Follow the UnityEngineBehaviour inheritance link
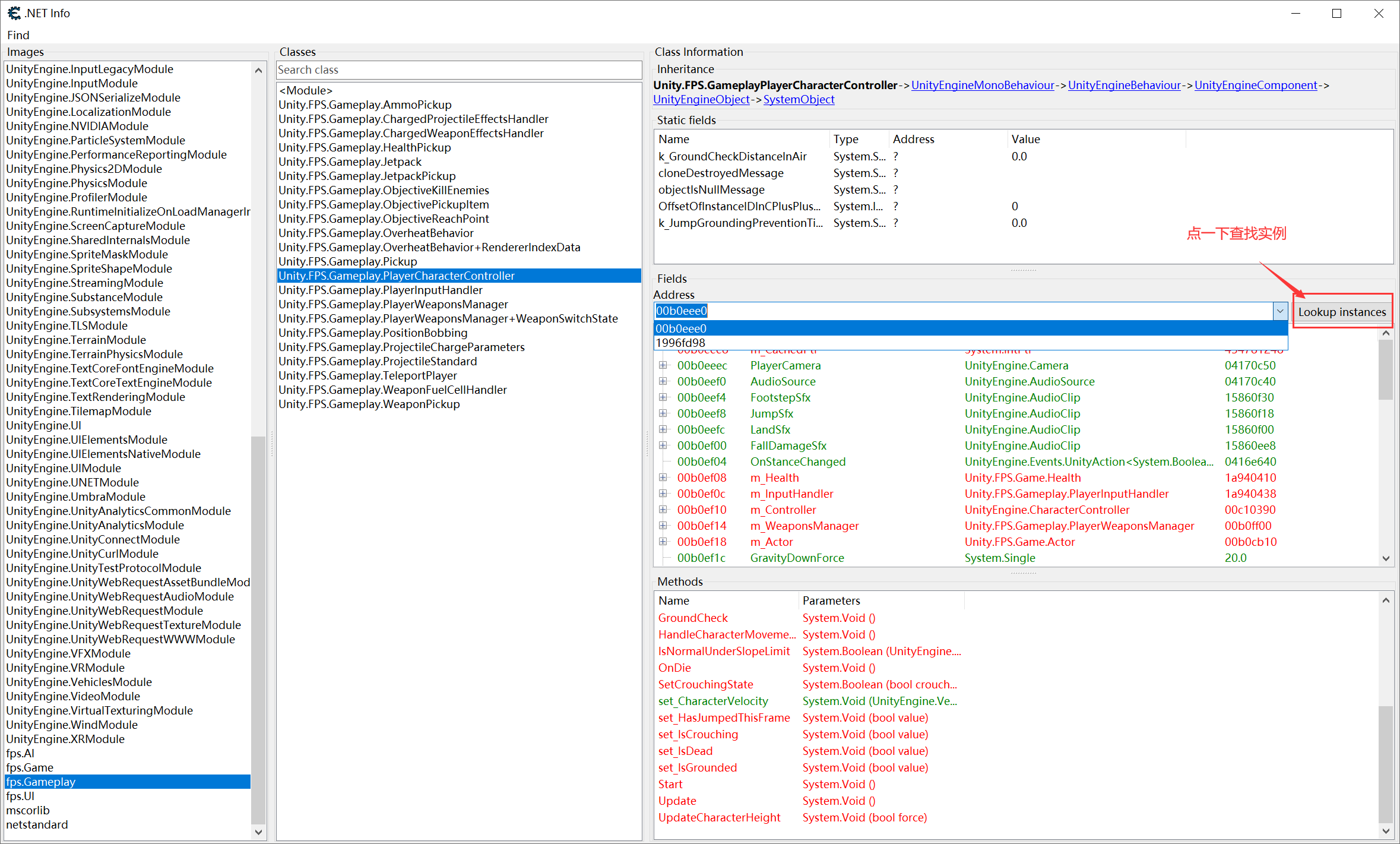1400x844 pixels. coord(1124,85)
